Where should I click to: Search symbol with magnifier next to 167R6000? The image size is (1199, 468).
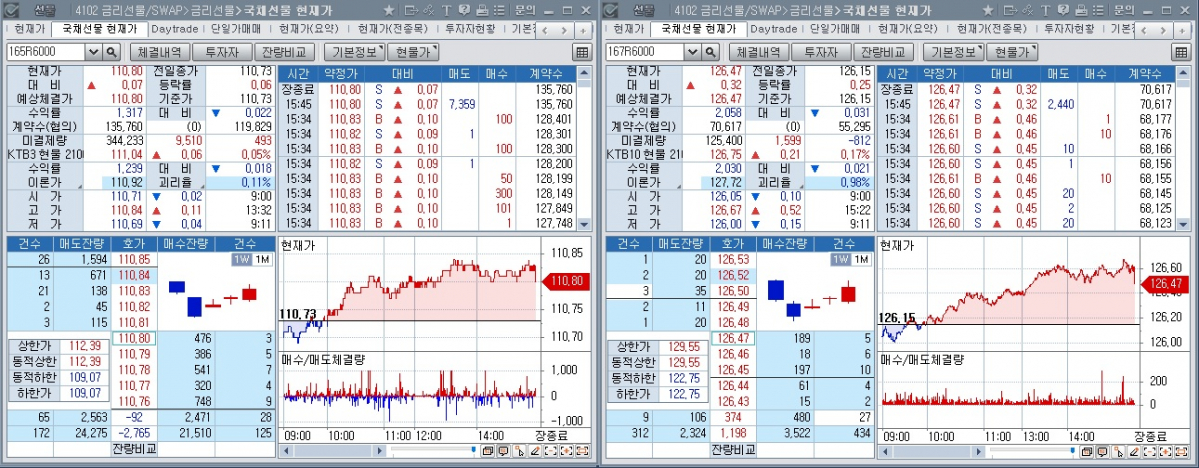[710, 52]
